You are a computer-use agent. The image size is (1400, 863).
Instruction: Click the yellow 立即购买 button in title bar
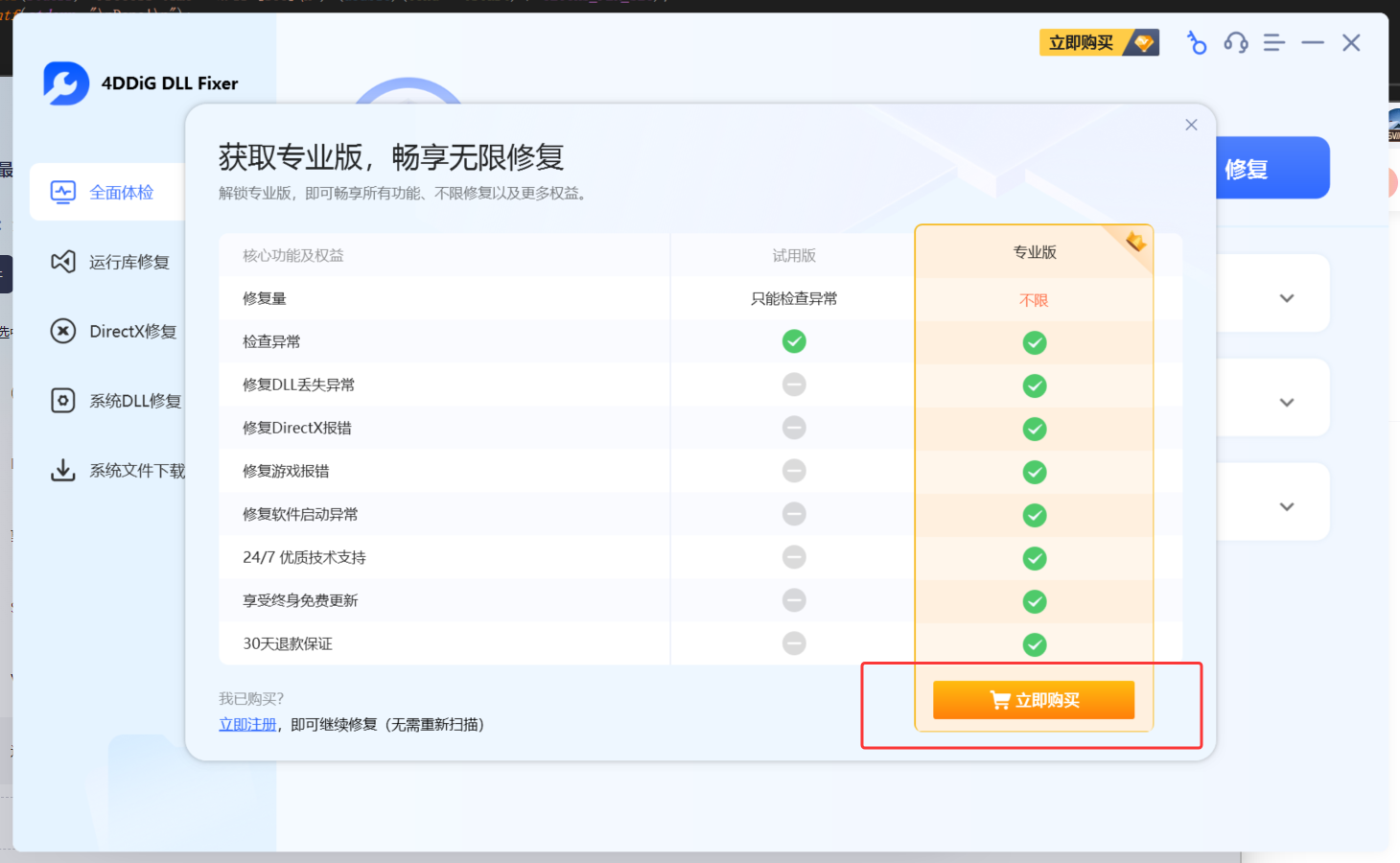[1099, 42]
